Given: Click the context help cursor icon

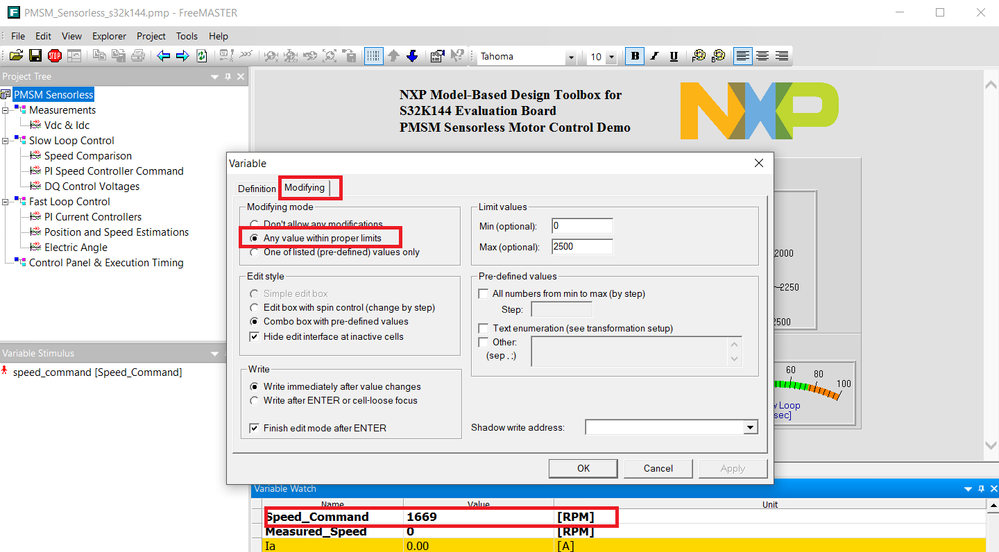Looking at the screenshot, I should pyautogui.click(x=457, y=56).
